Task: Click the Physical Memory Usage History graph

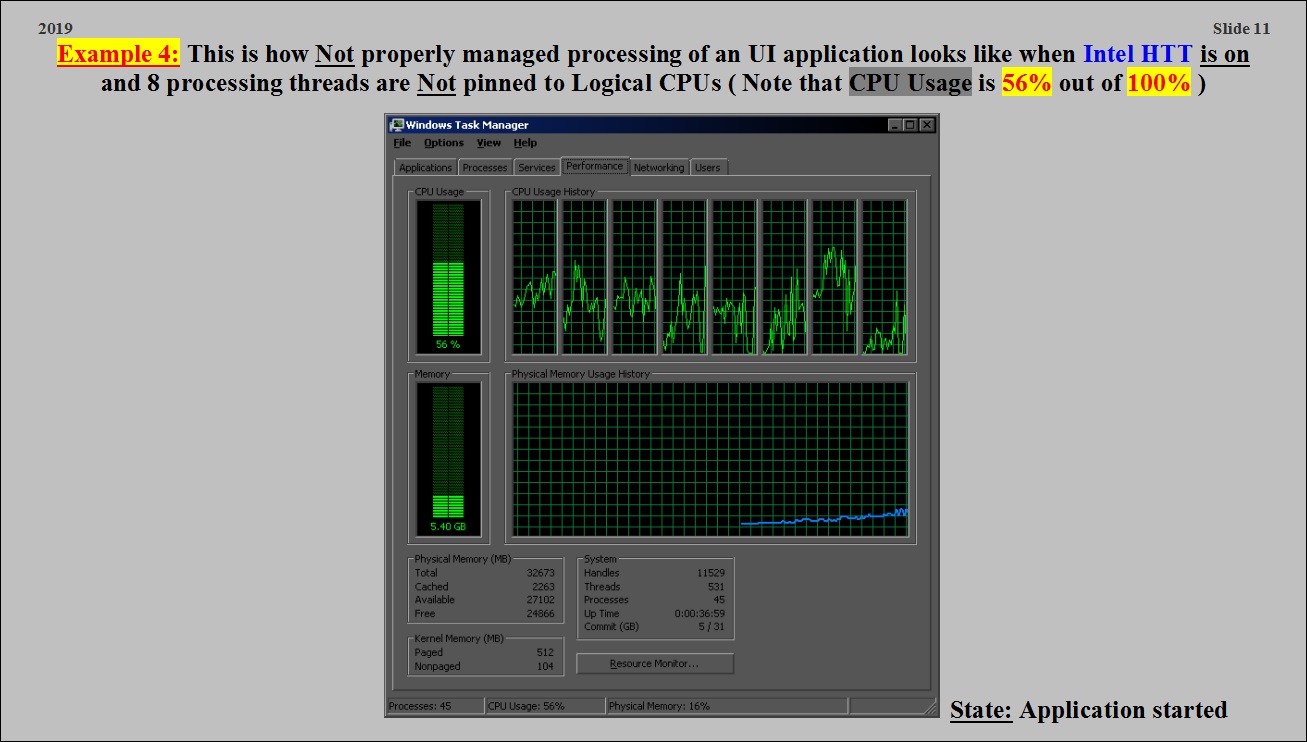Action: pos(710,460)
